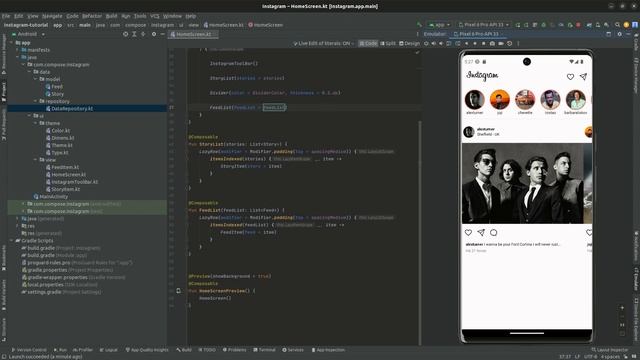Screen dimensions: 640x360
Task: Click Expand All icon in Project panel
Action: (x=134, y=34)
